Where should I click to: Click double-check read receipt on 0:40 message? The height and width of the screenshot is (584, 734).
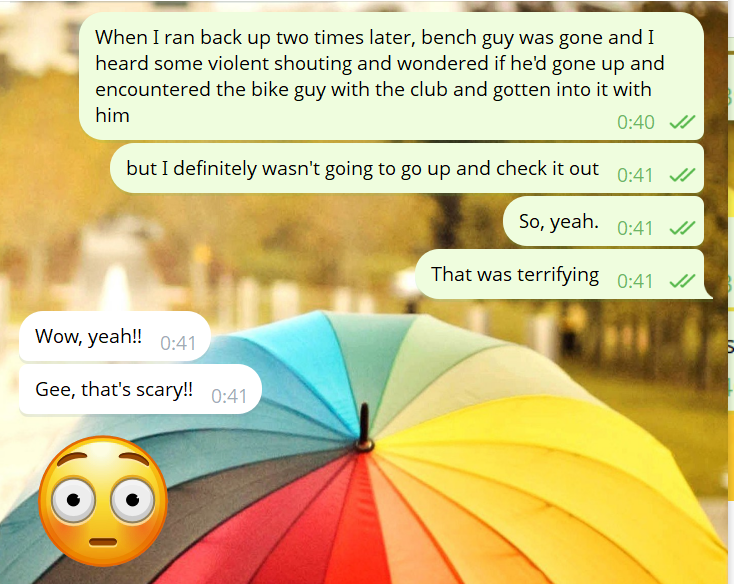pyautogui.click(x=682, y=122)
